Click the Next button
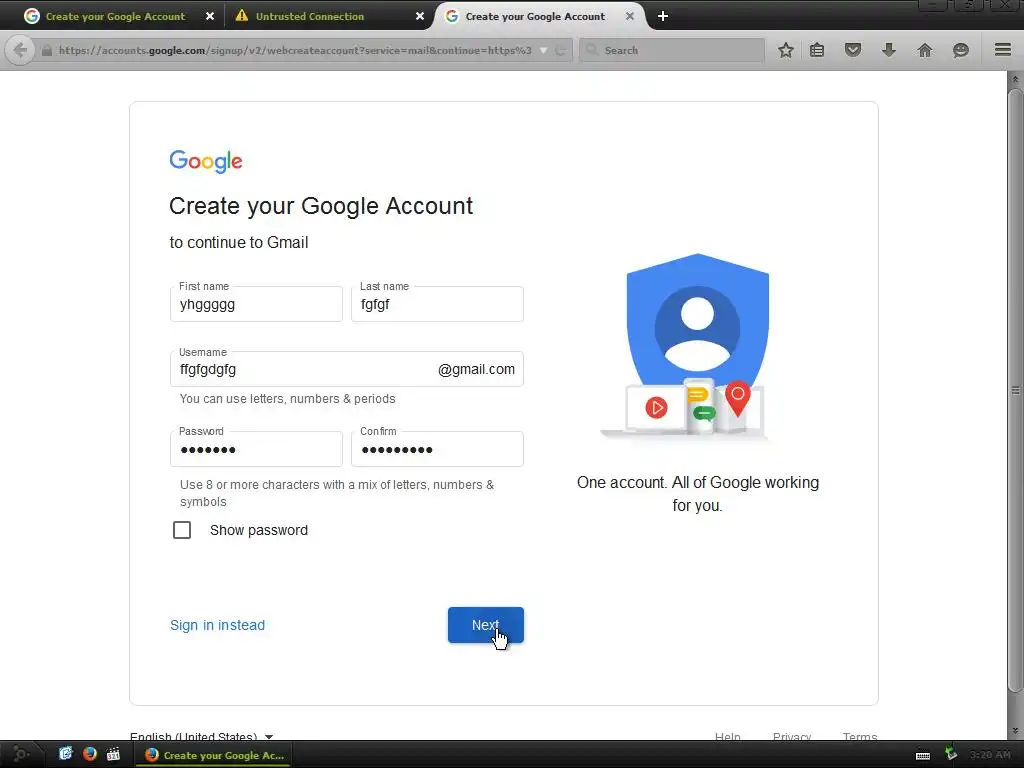The width and height of the screenshot is (1024, 768). [x=485, y=625]
